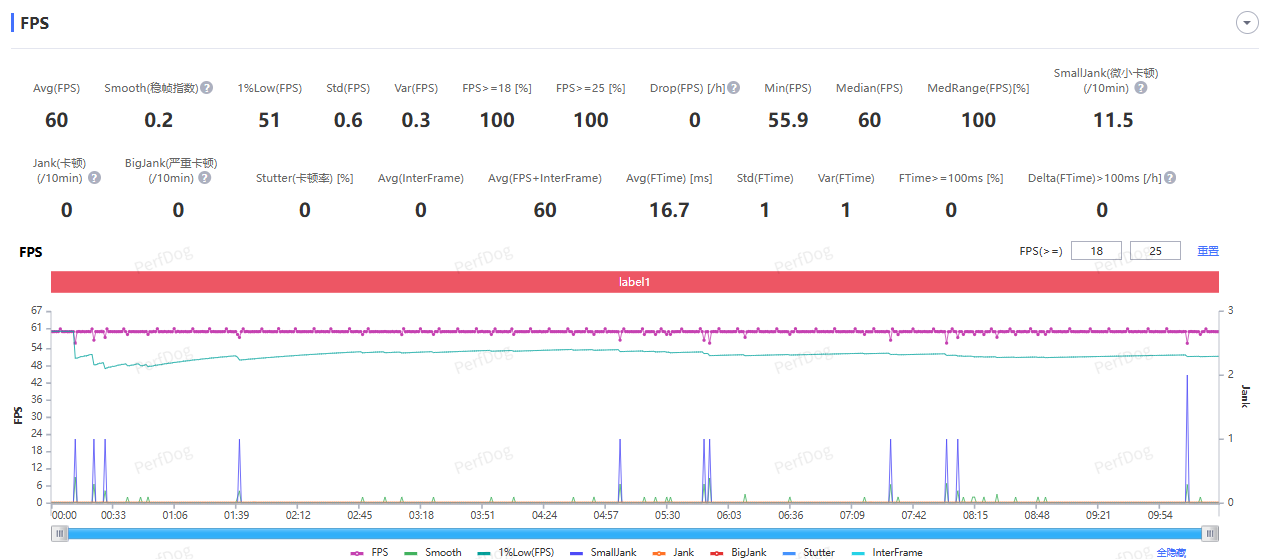Click the 全隐藏 hide-all link
The image size is (1265, 559).
point(1171,552)
